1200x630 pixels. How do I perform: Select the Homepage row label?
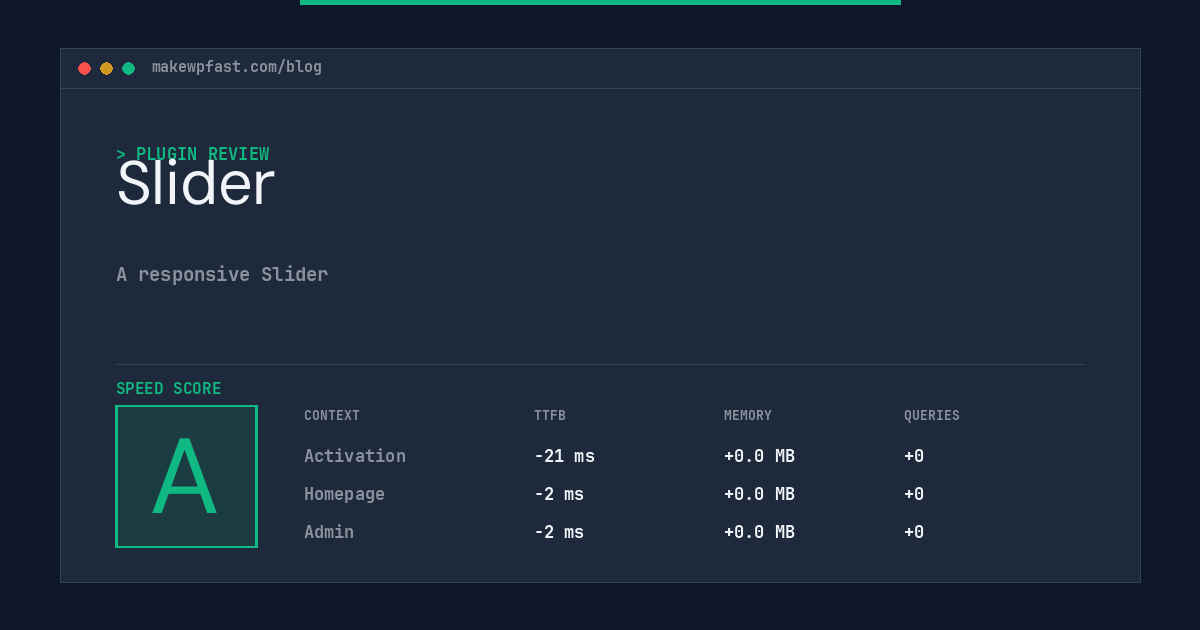344,494
